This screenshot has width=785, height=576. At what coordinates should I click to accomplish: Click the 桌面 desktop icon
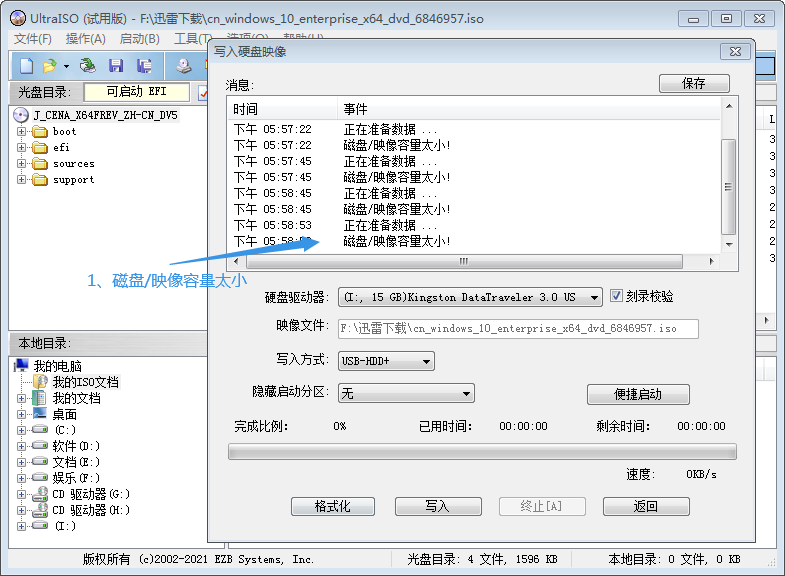(40, 414)
